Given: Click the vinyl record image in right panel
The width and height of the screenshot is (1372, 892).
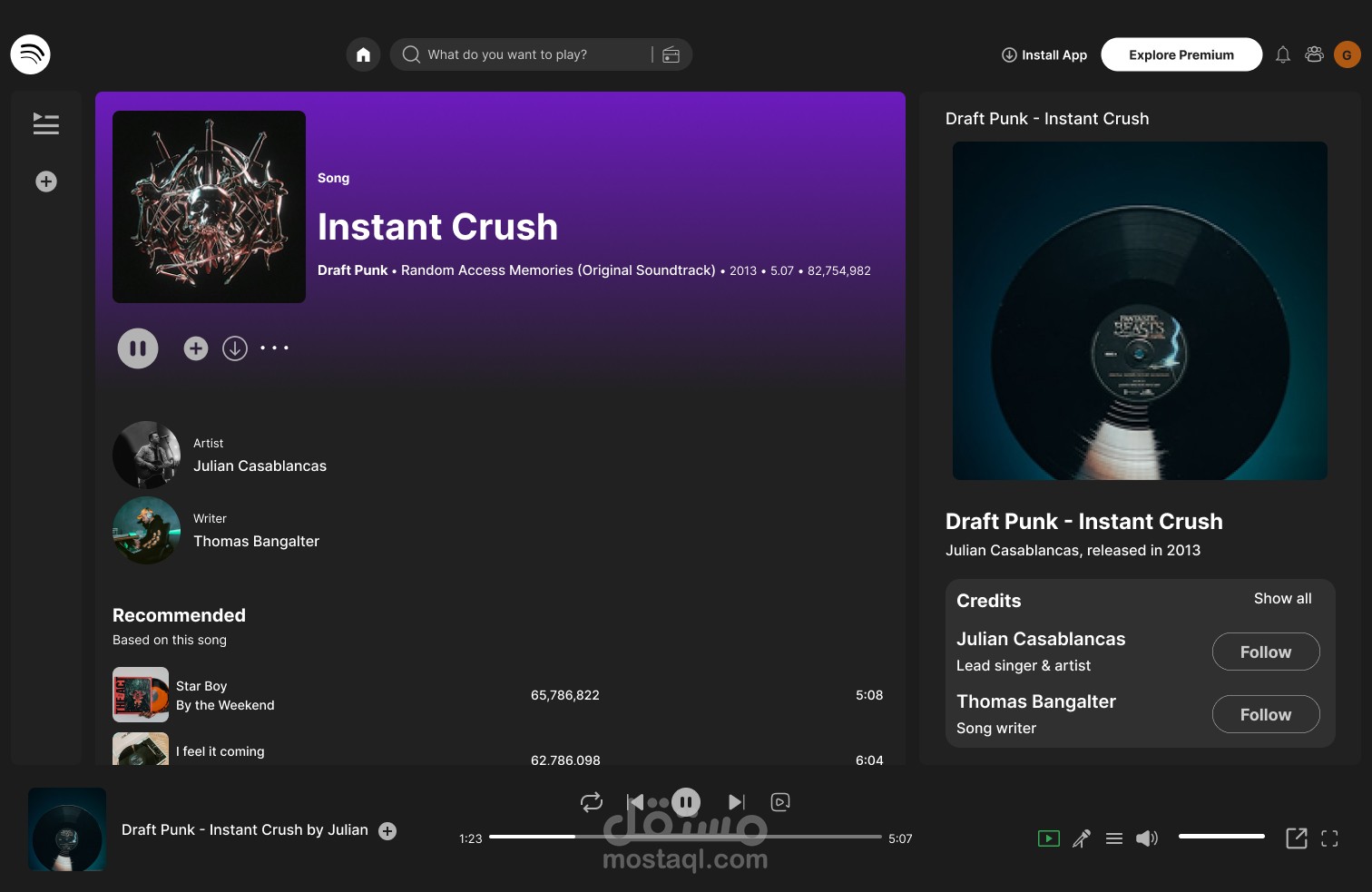Looking at the screenshot, I should pos(1140,310).
